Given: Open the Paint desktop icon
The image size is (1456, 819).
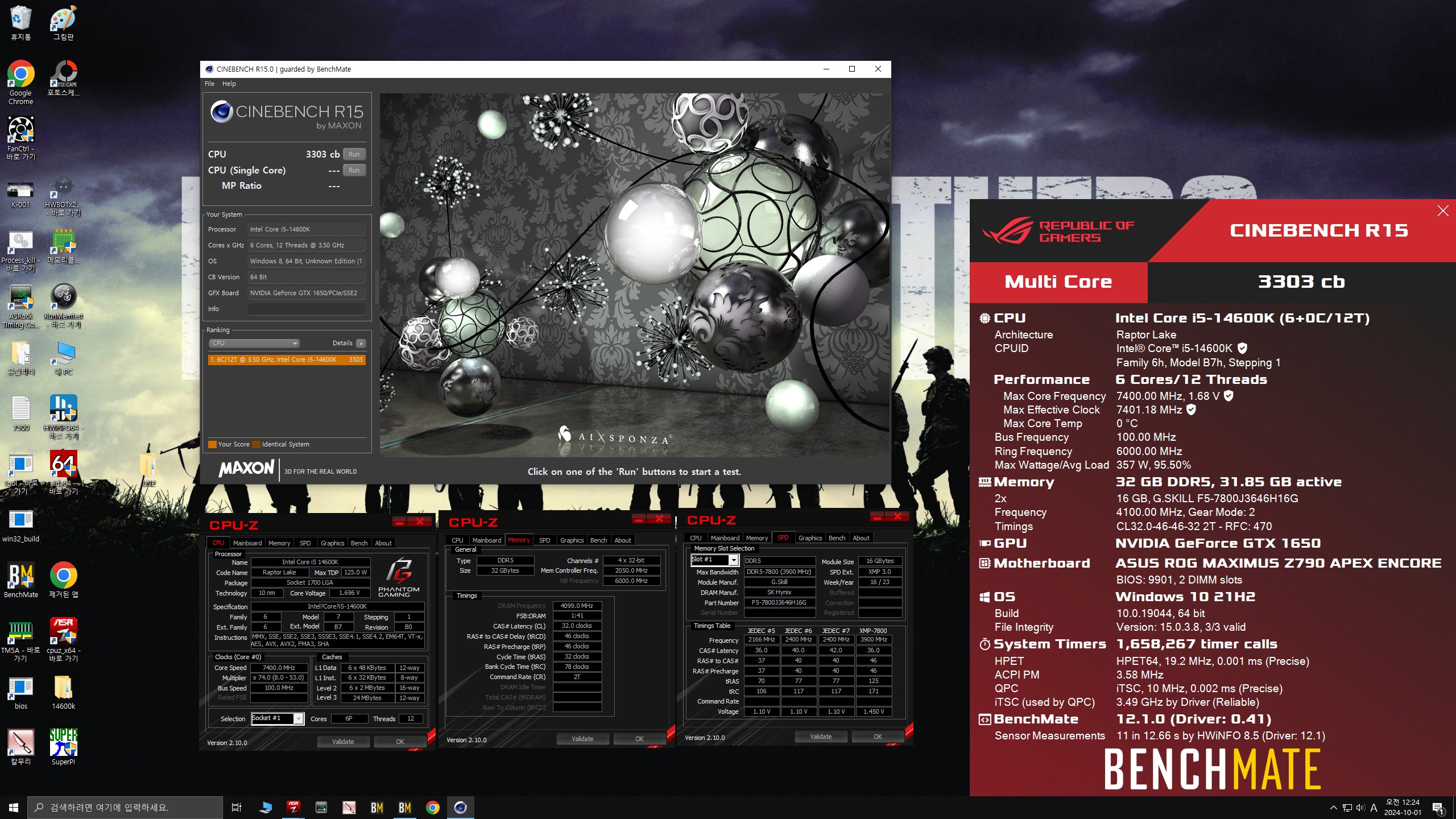Looking at the screenshot, I should (x=63, y=23).
